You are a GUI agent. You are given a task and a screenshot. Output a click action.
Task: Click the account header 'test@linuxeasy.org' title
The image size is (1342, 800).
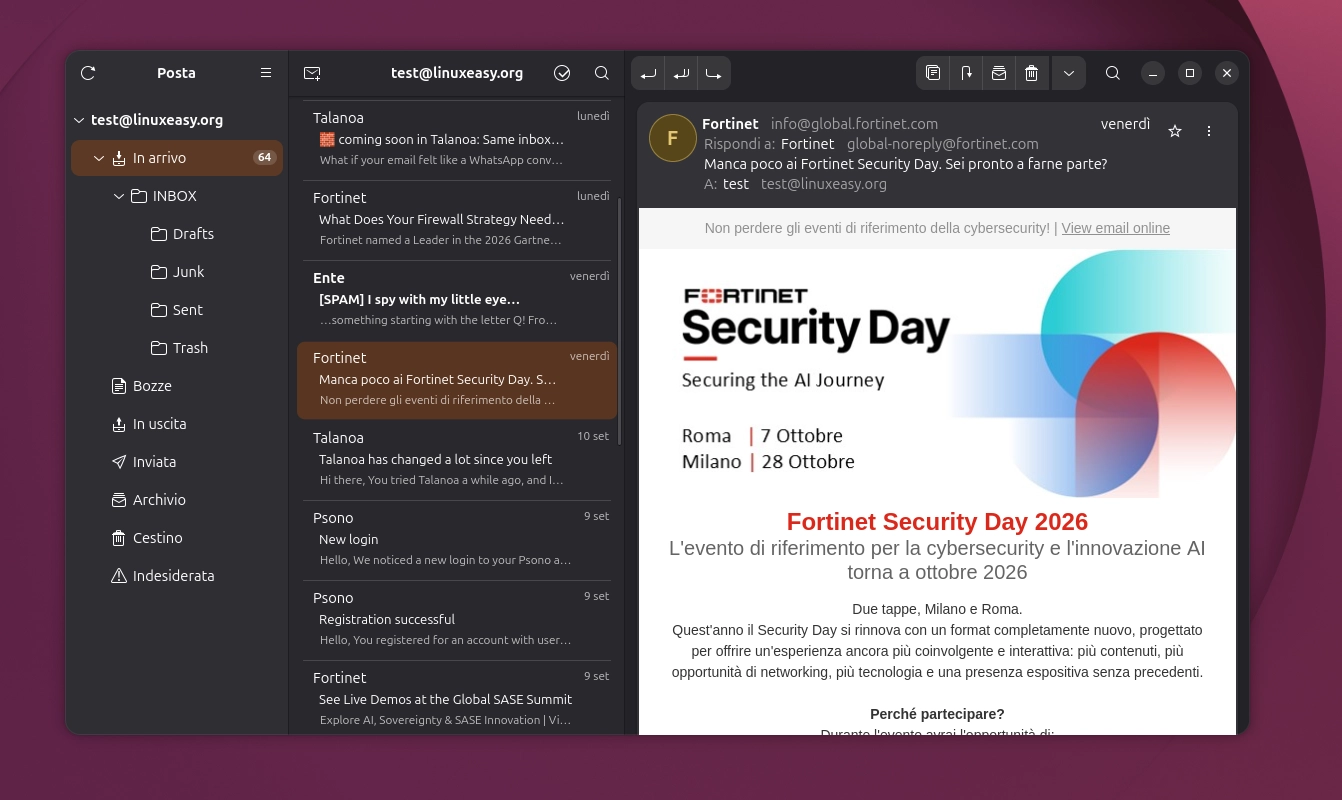[457, 73]
